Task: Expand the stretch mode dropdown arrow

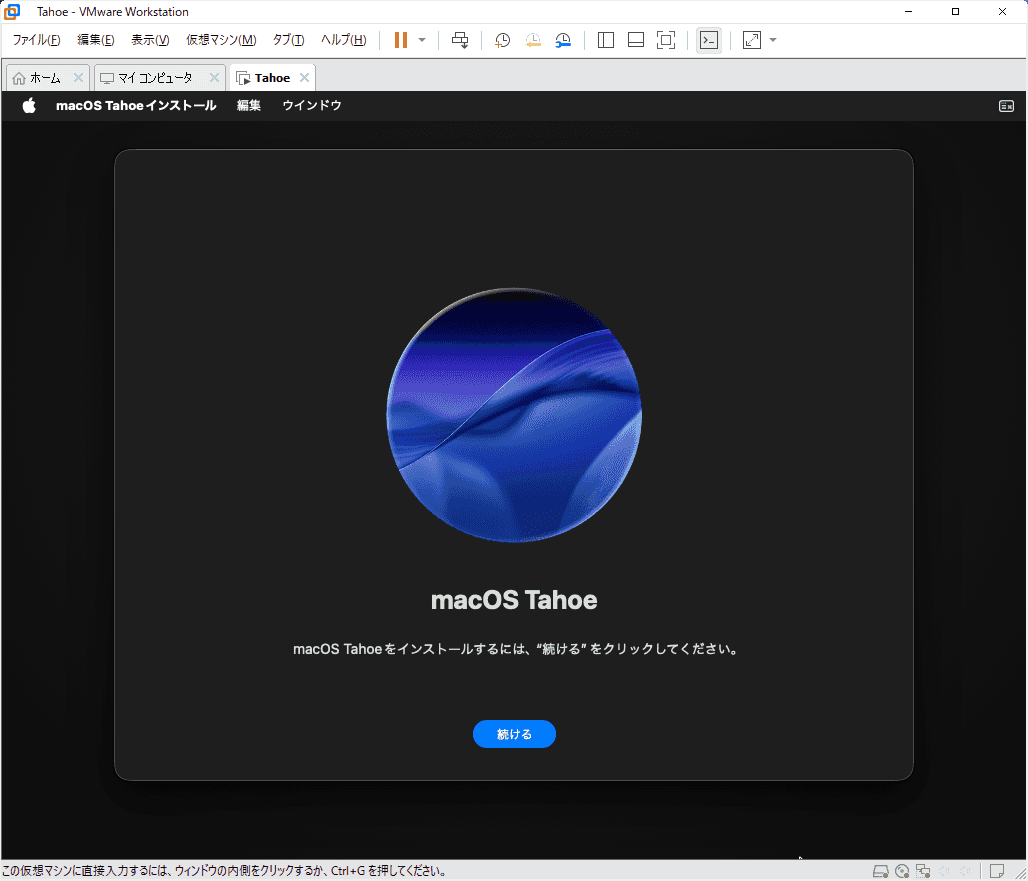Action: [773, 40]
